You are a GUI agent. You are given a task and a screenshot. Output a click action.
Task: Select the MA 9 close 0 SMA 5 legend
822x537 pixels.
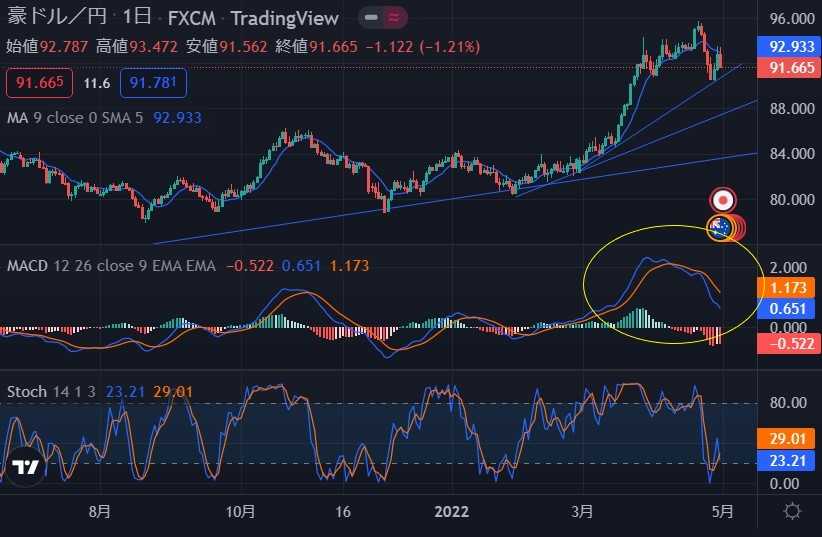[x=74, y=117]
